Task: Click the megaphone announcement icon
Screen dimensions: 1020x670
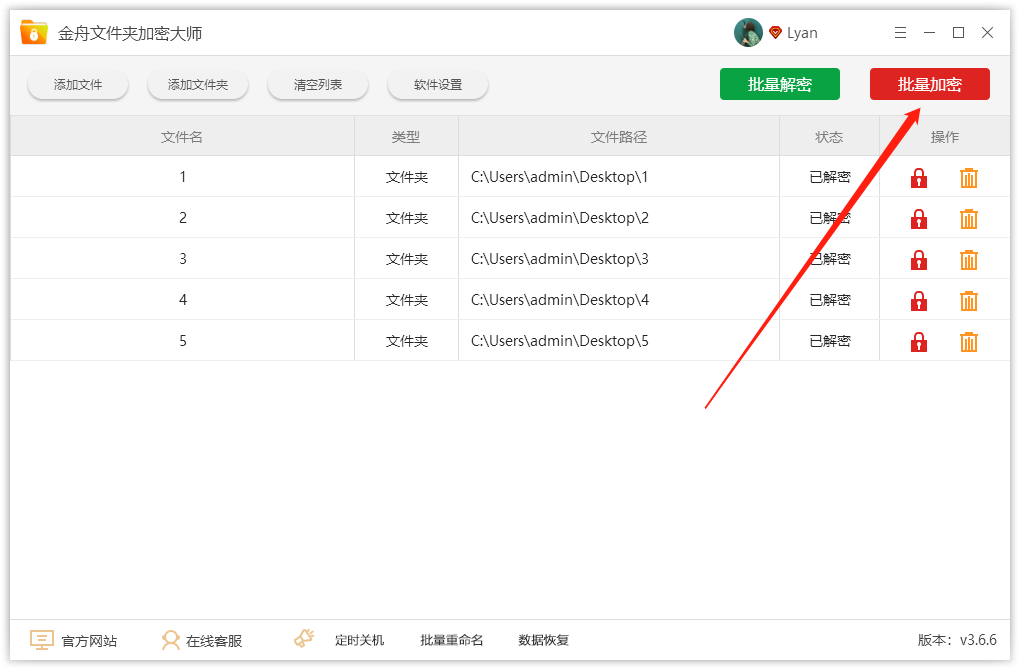Action: pos(304,638)
